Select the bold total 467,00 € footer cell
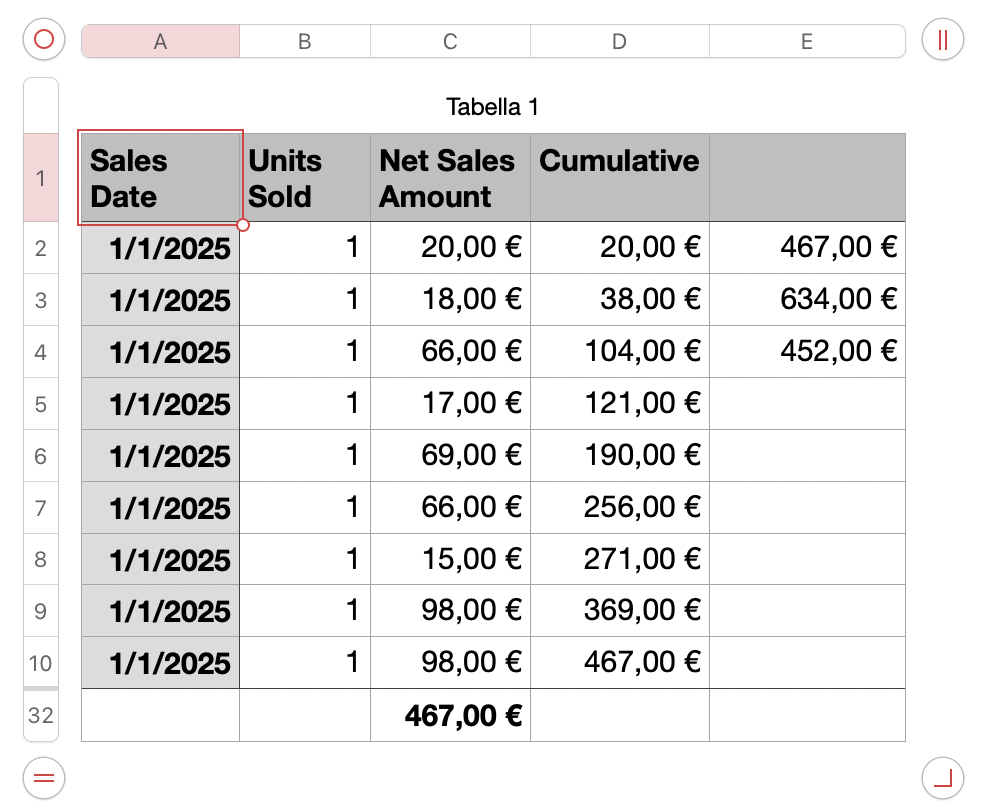Viewport: 994px width, 812px height. [x=450, y=715]
